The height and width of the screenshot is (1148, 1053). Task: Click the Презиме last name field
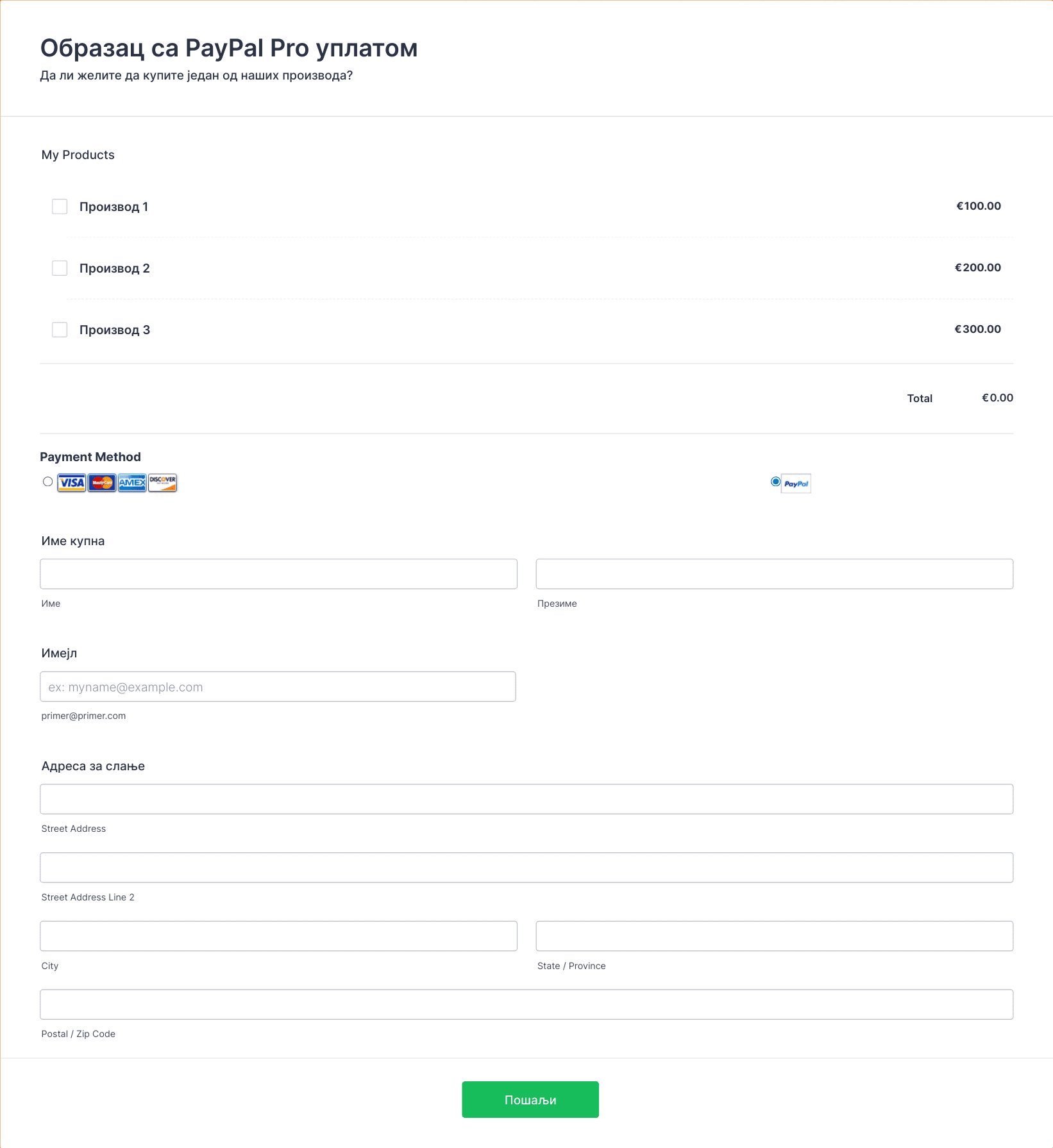tap(775, 574)
